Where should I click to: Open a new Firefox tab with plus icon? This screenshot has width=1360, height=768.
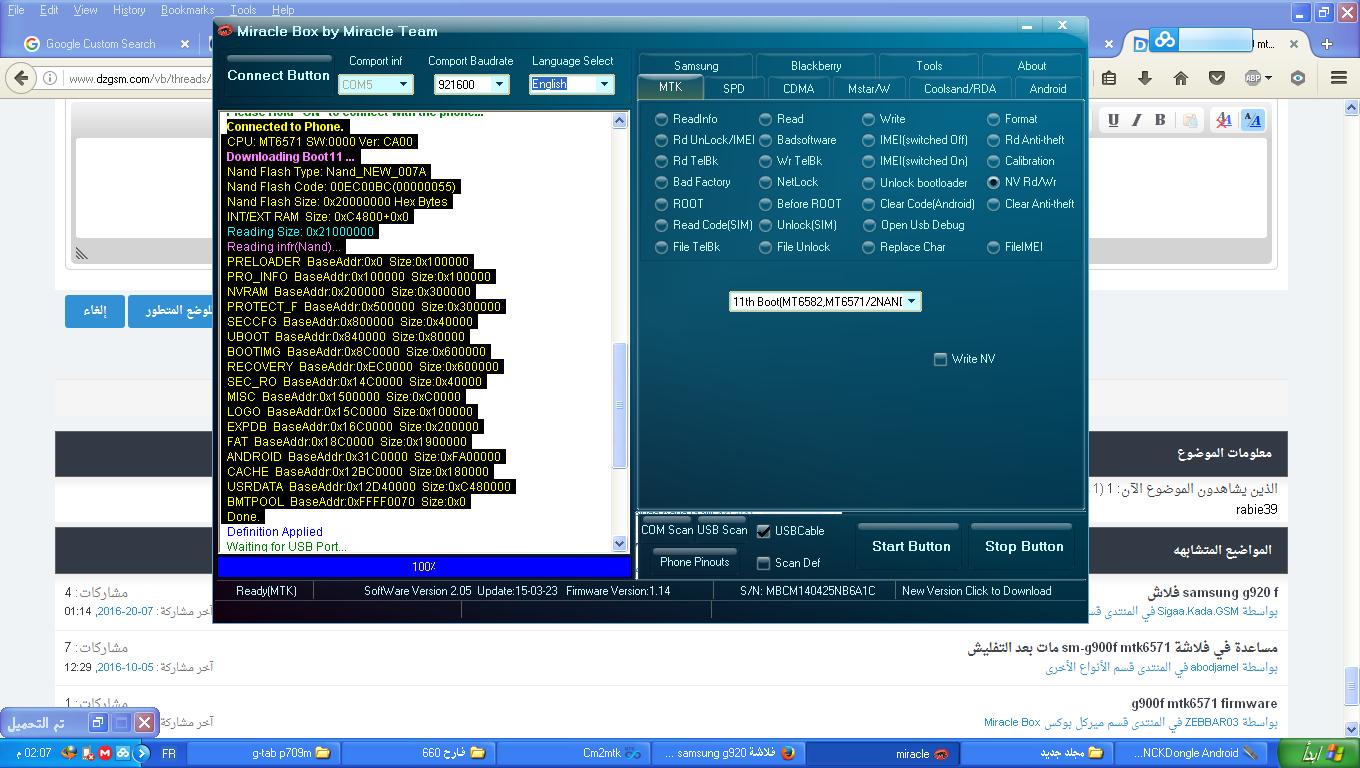tap(1327, 44)
